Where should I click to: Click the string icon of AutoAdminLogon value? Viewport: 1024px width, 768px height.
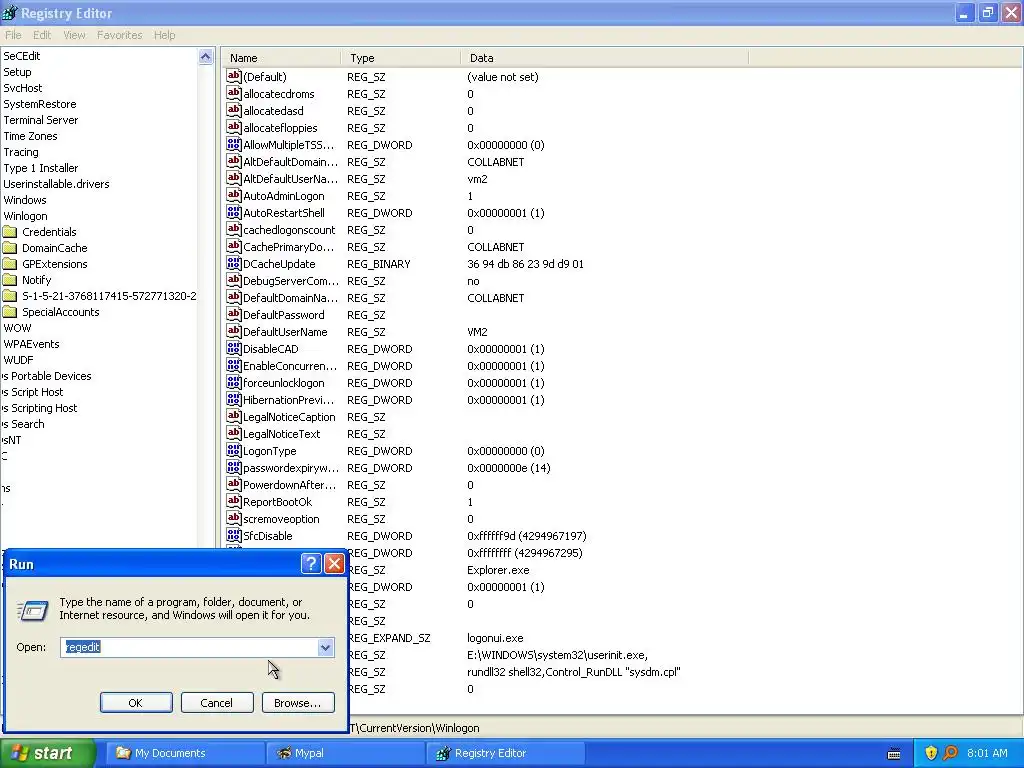(234, 195)
